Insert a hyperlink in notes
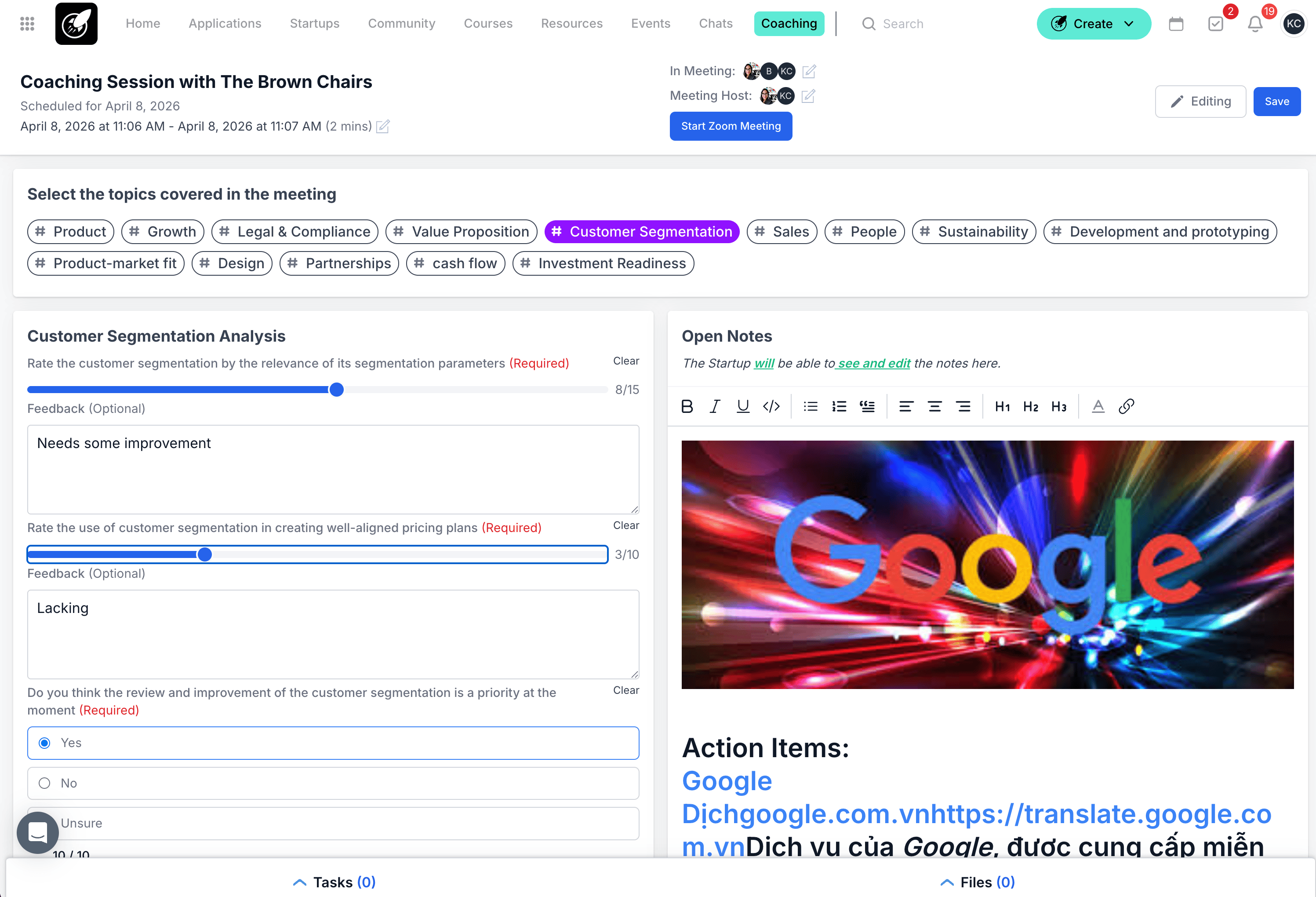 pyautogui.click(x=1126, y=406)
